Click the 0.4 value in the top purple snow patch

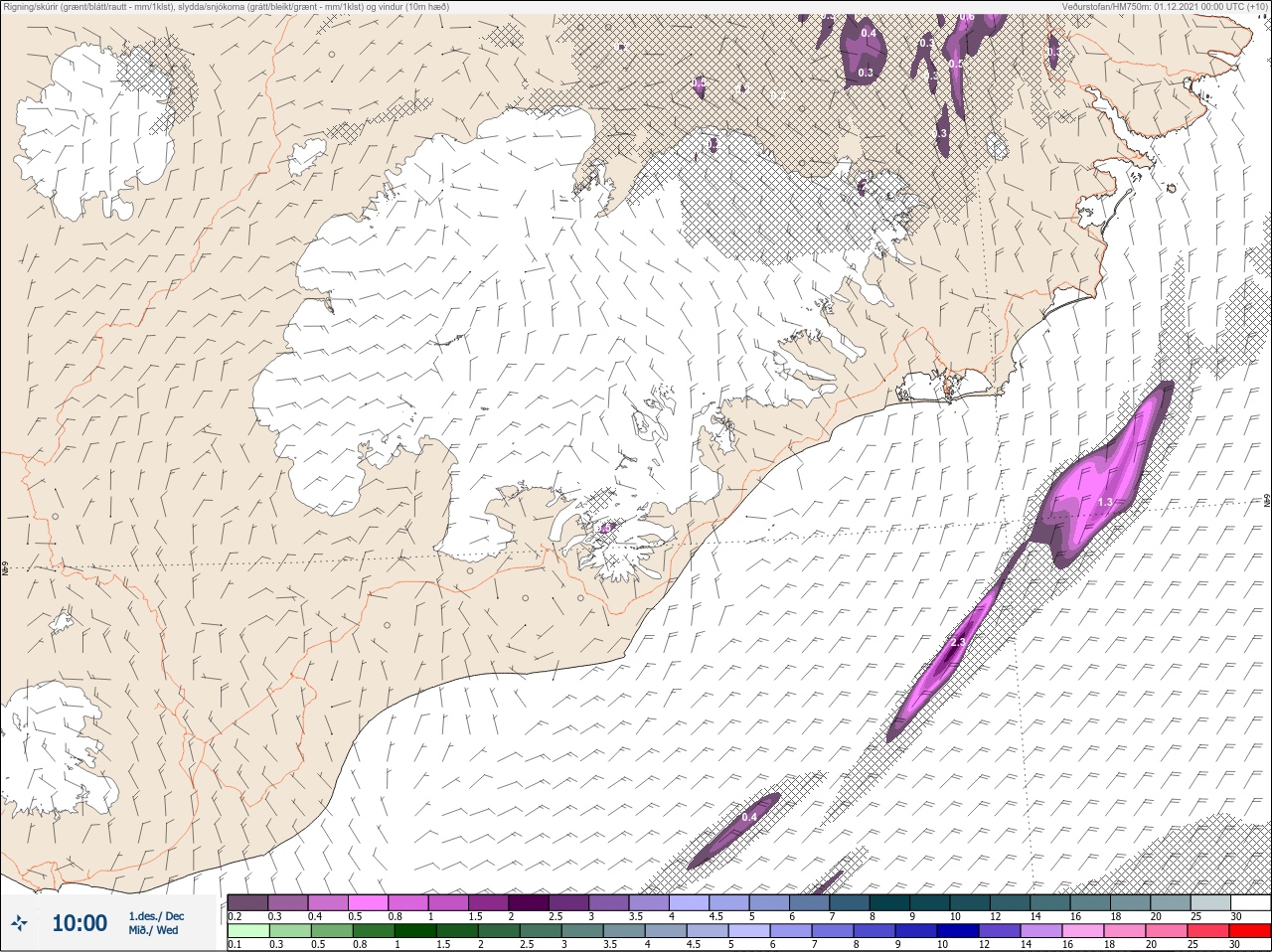(869, 34)
